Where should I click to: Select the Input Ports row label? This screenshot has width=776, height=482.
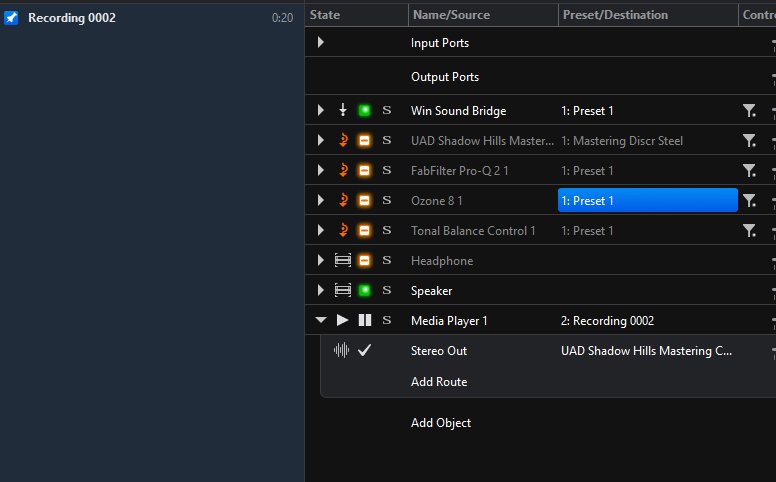tap(439, 43)
